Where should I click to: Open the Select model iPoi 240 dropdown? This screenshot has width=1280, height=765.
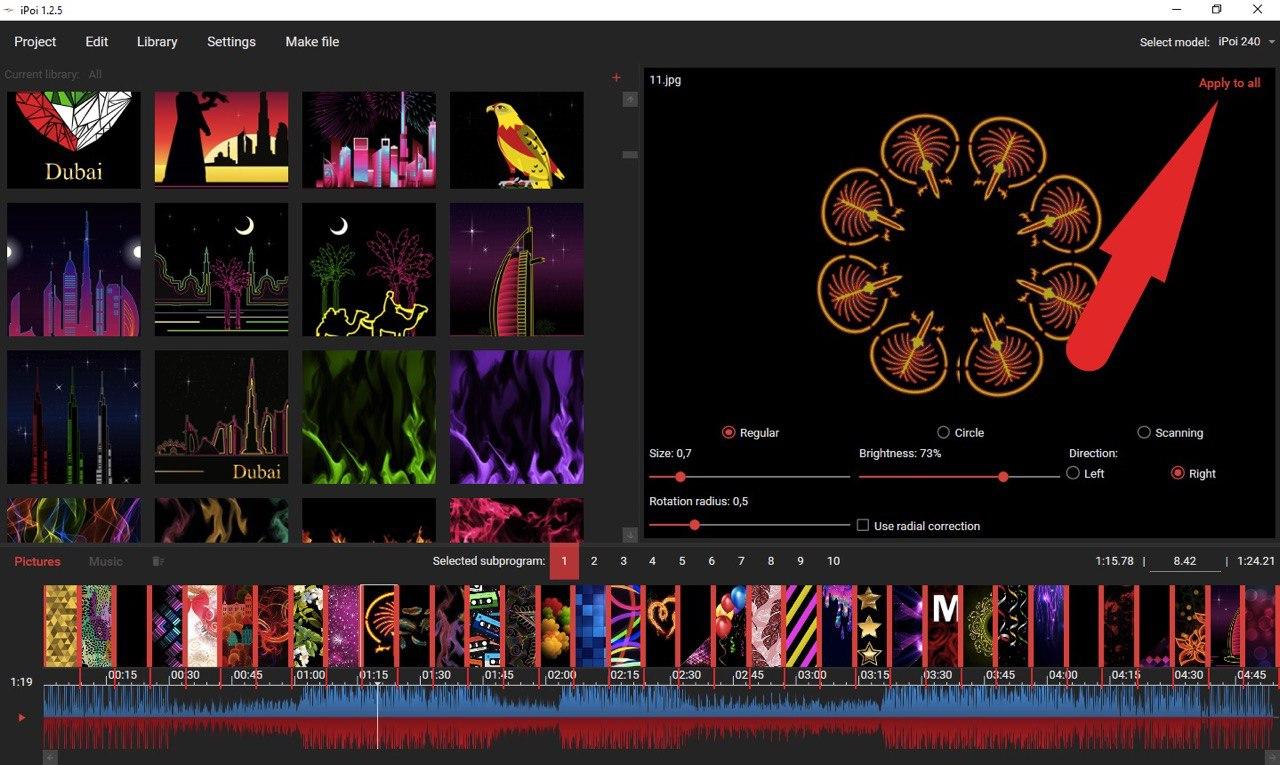click(1244, 42)
